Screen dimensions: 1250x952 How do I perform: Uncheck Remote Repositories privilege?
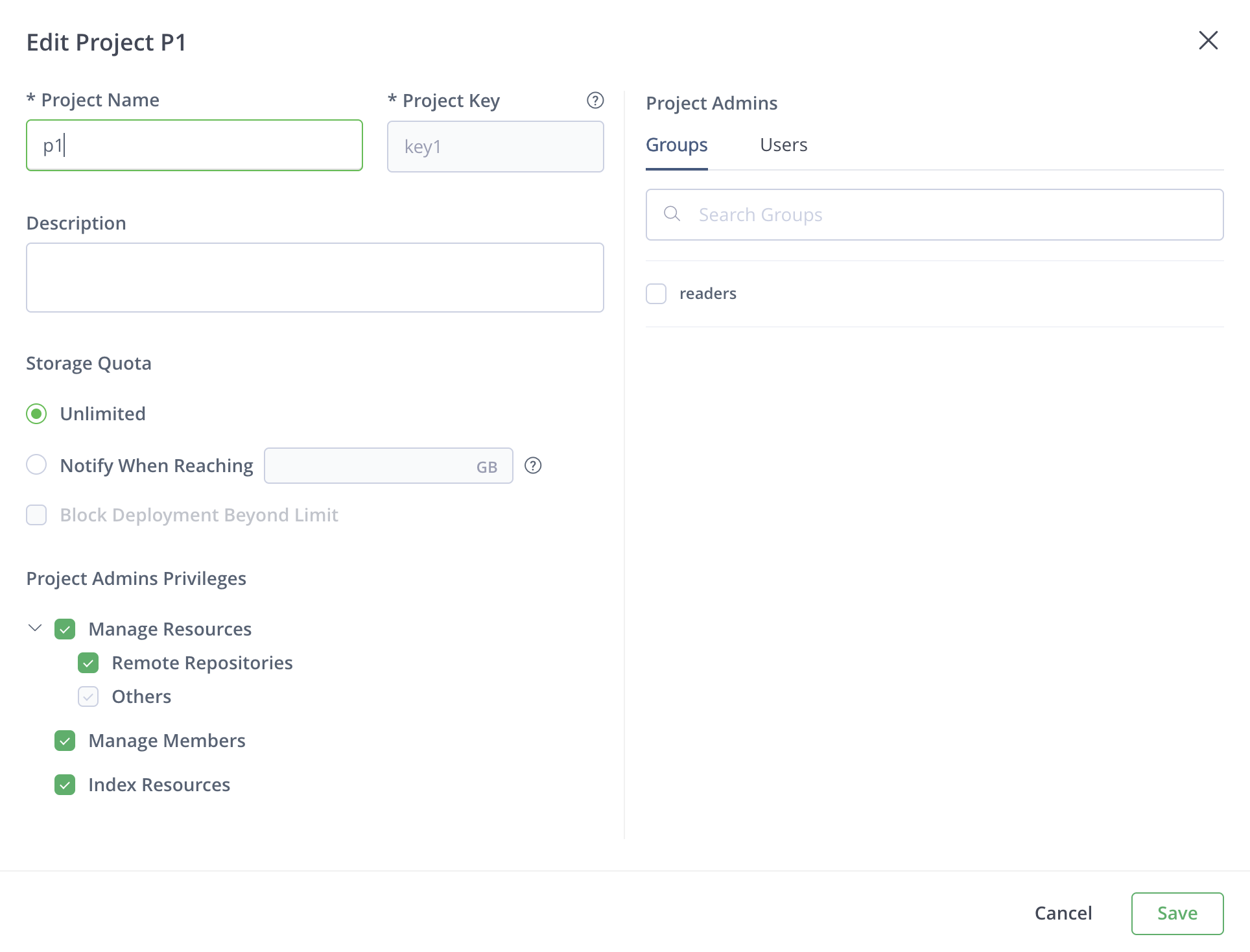[88, 663]
